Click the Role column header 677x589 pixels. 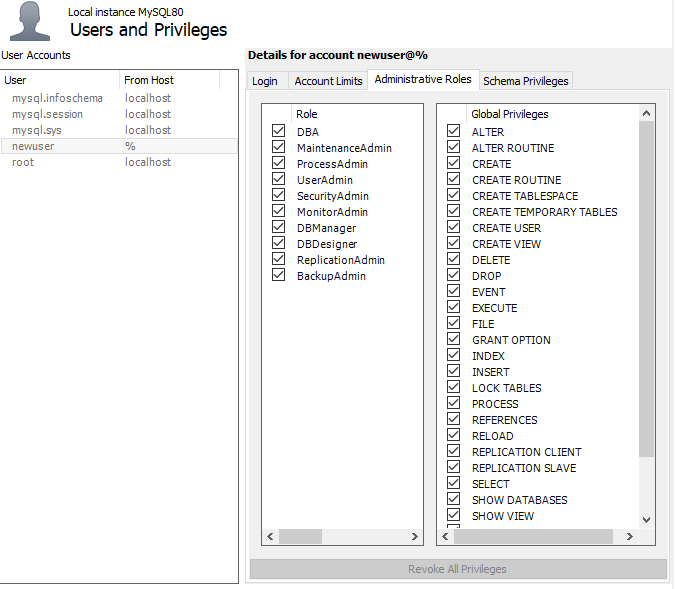(357, 114)
